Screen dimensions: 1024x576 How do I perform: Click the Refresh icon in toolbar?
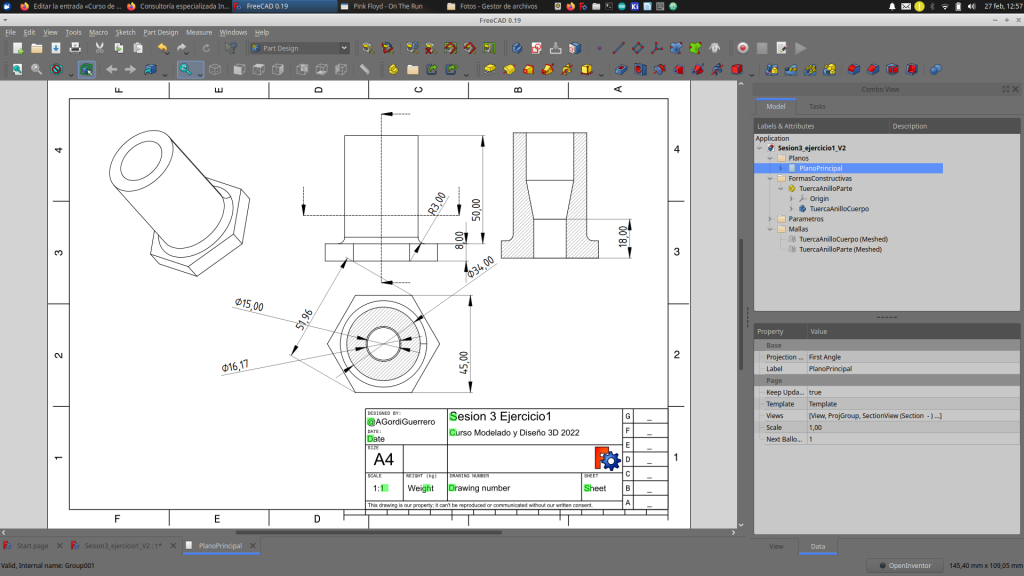207,48
